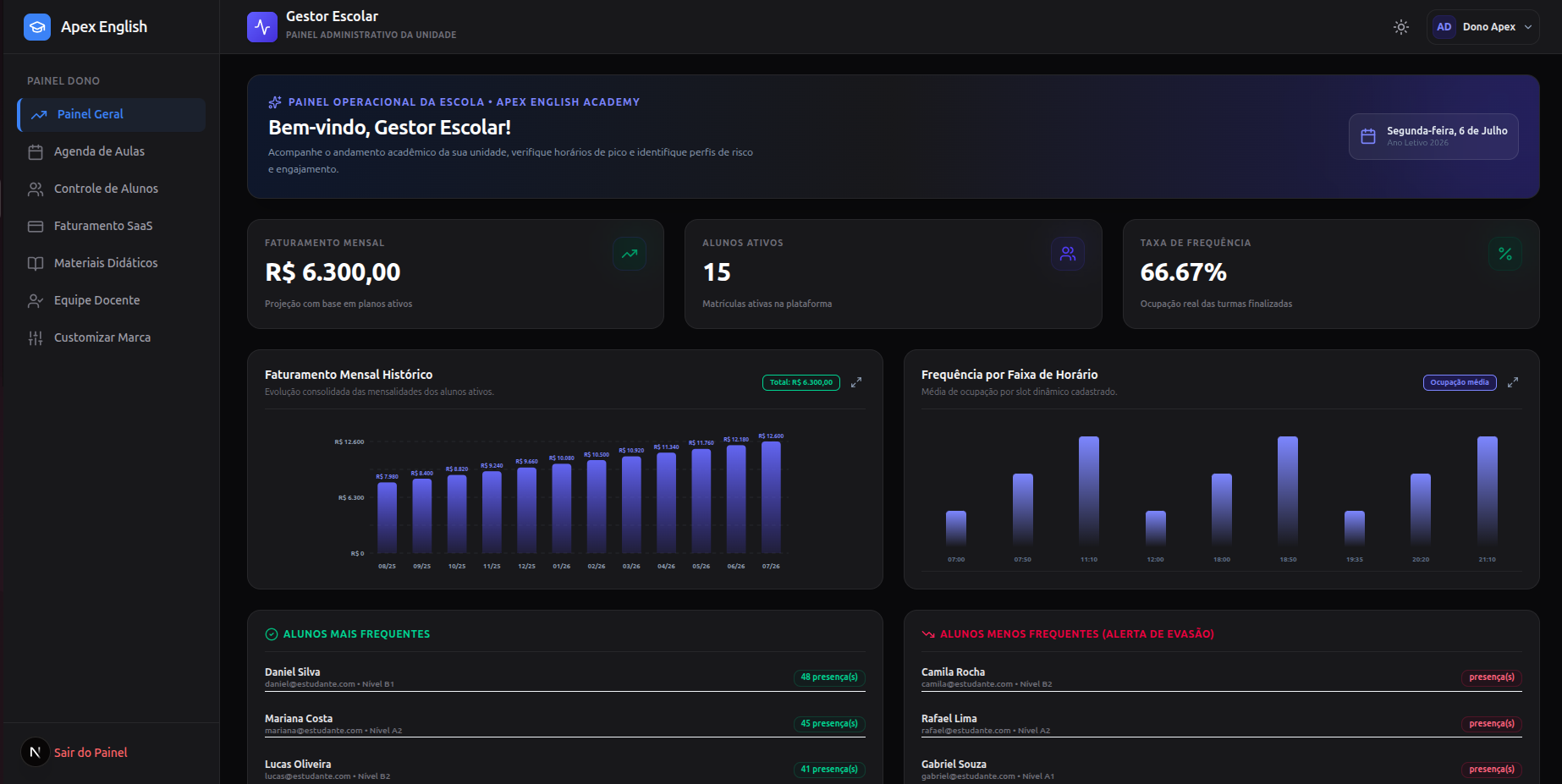Click the 01/26 bar in the revenue chart

[x=562, y=508]
